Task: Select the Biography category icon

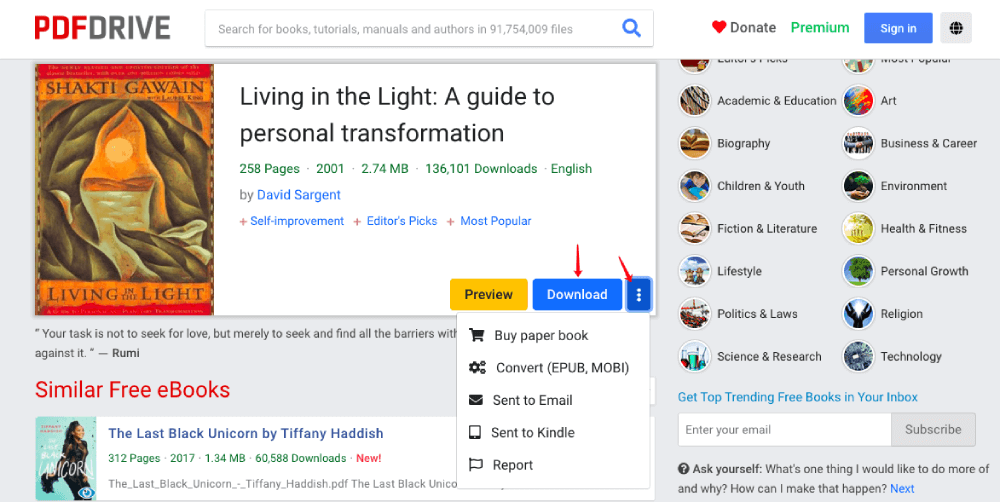Action: [695, 144]
